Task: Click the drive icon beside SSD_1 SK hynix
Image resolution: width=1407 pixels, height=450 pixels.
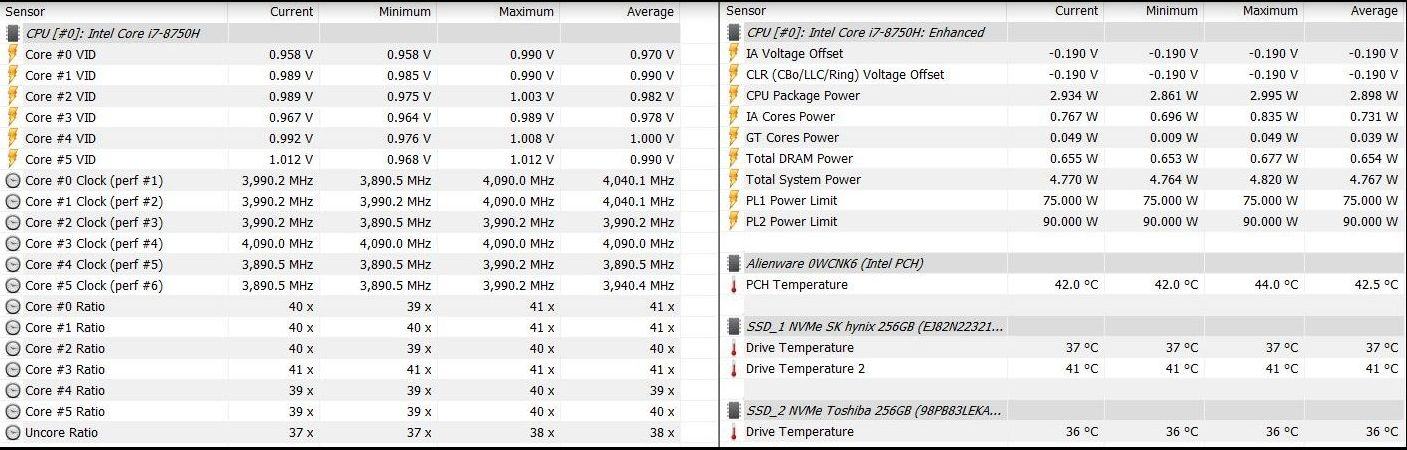Action: pos(733,327)
